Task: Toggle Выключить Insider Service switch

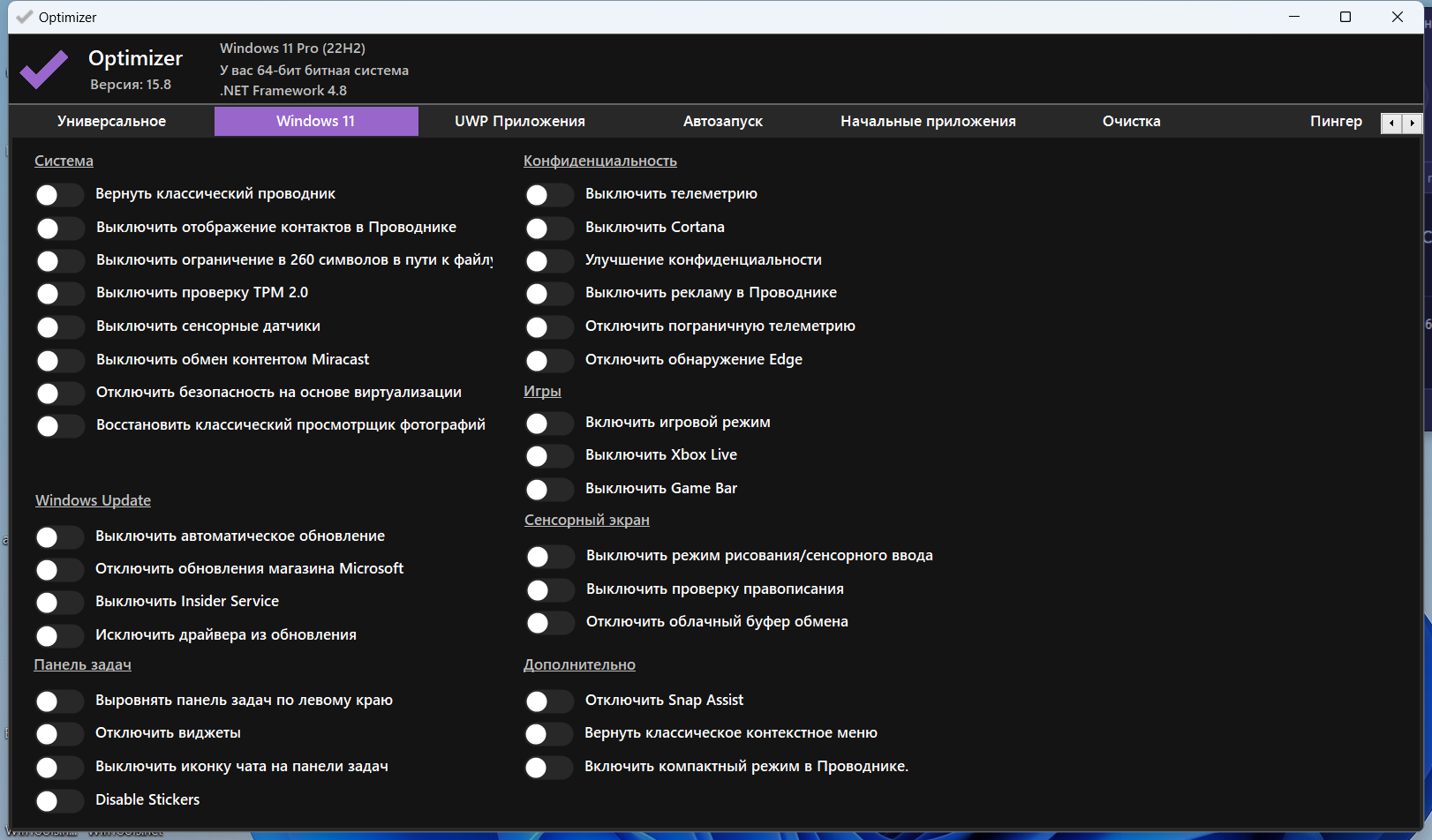Action: click(x=59, y=603)
